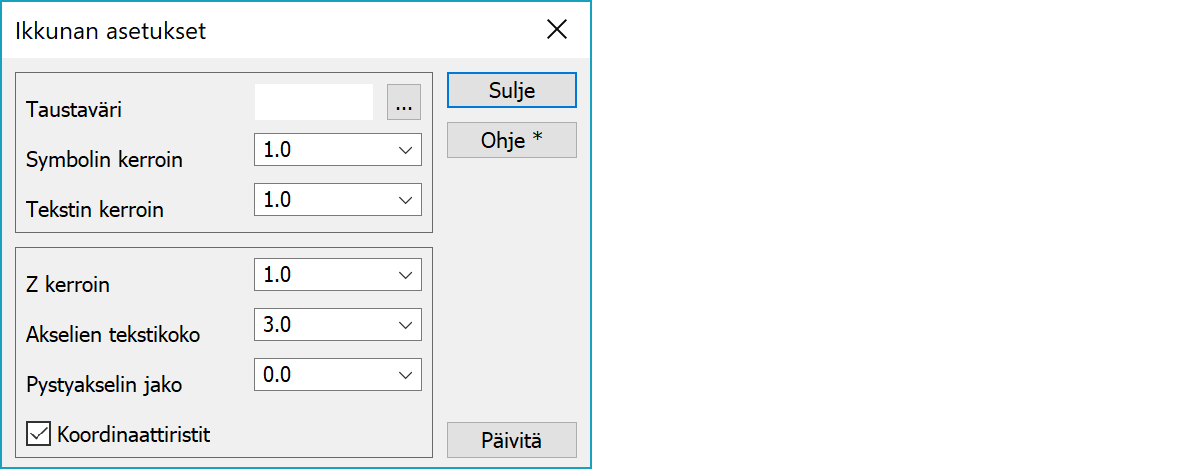Uncheck the Koordinaattiristit checkbox
This screenshot has height=469, width=1200.
(39, 434)
